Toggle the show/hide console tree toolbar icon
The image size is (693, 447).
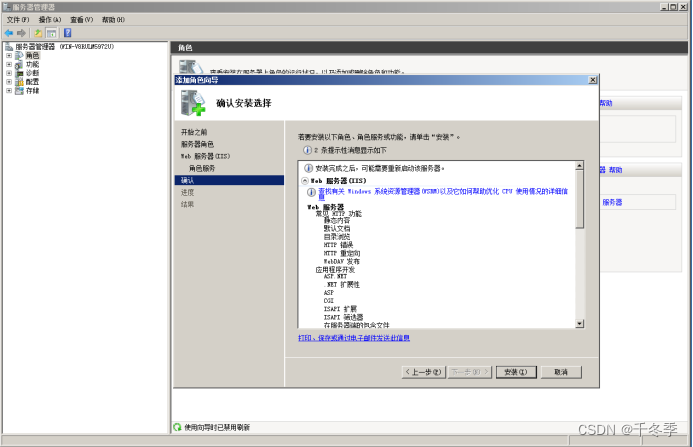52,33
